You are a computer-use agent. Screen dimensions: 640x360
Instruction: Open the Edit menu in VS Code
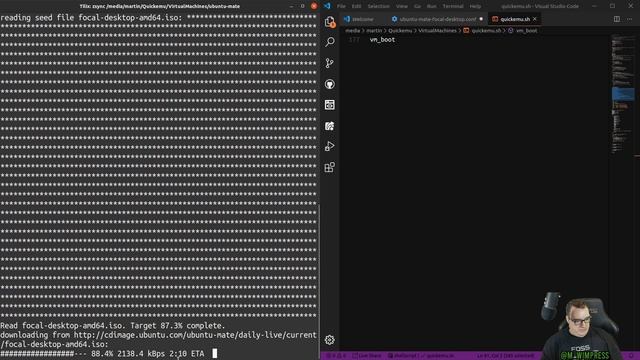tap(356, 6)
